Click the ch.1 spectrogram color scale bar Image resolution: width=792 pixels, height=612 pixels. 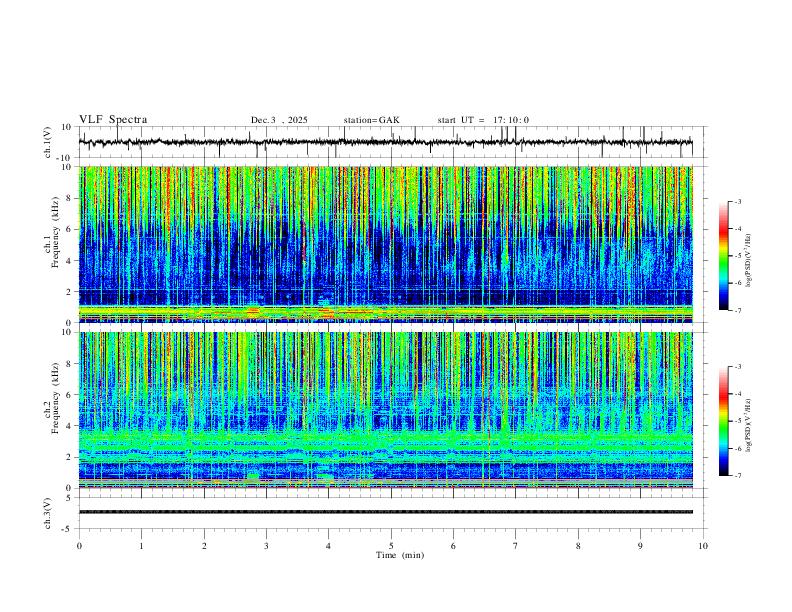pyautogui.click(x=723, y=256)
